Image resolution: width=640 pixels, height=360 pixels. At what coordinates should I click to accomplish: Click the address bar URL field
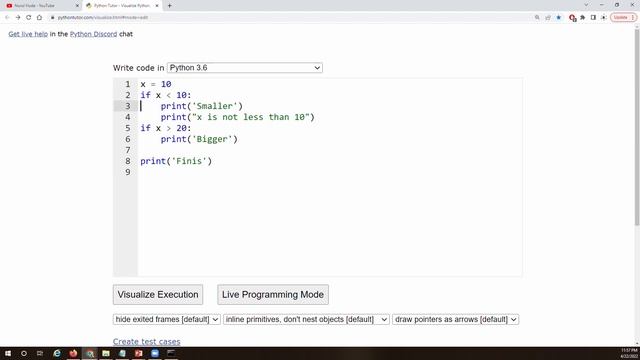(x=286, y=18)
